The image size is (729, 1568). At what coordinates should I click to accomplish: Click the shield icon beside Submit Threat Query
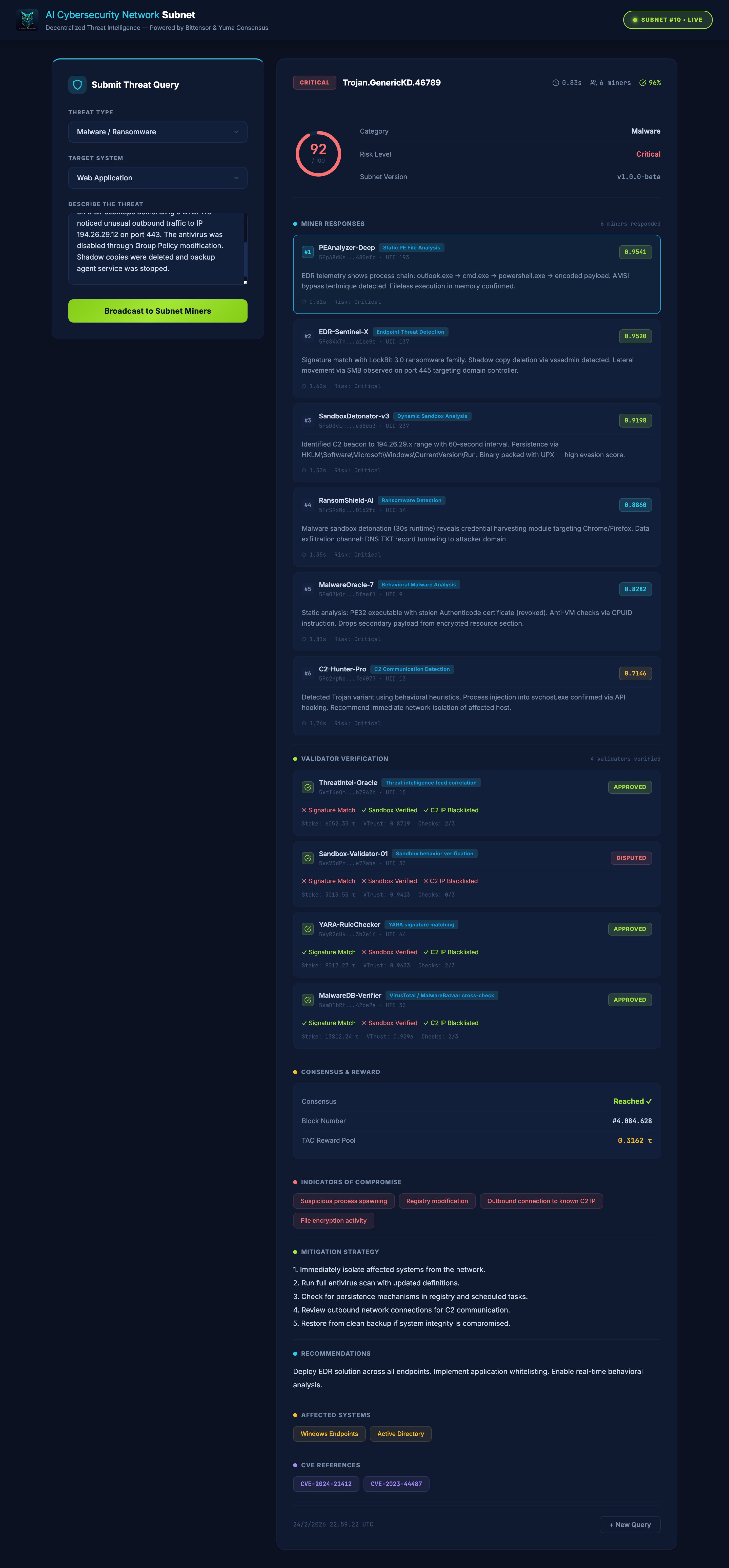77,84
